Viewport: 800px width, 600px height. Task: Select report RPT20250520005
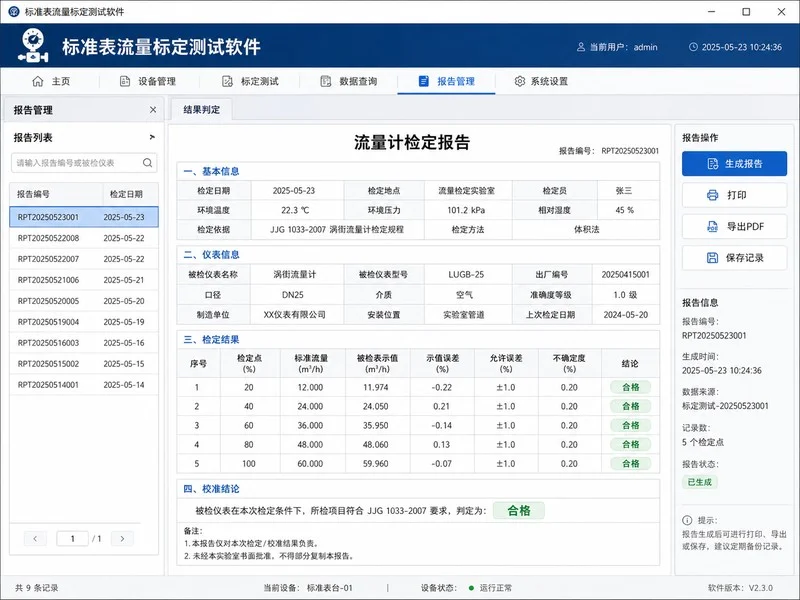(84, 301)
